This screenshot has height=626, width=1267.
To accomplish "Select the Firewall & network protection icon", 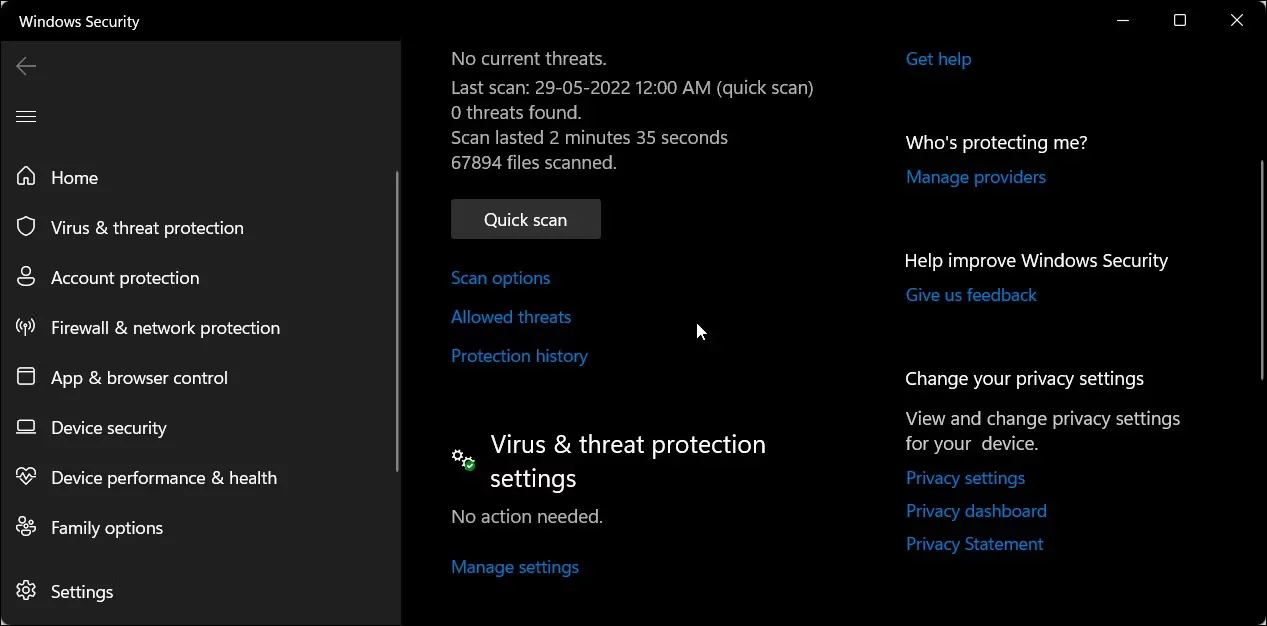I will [26, 327].
